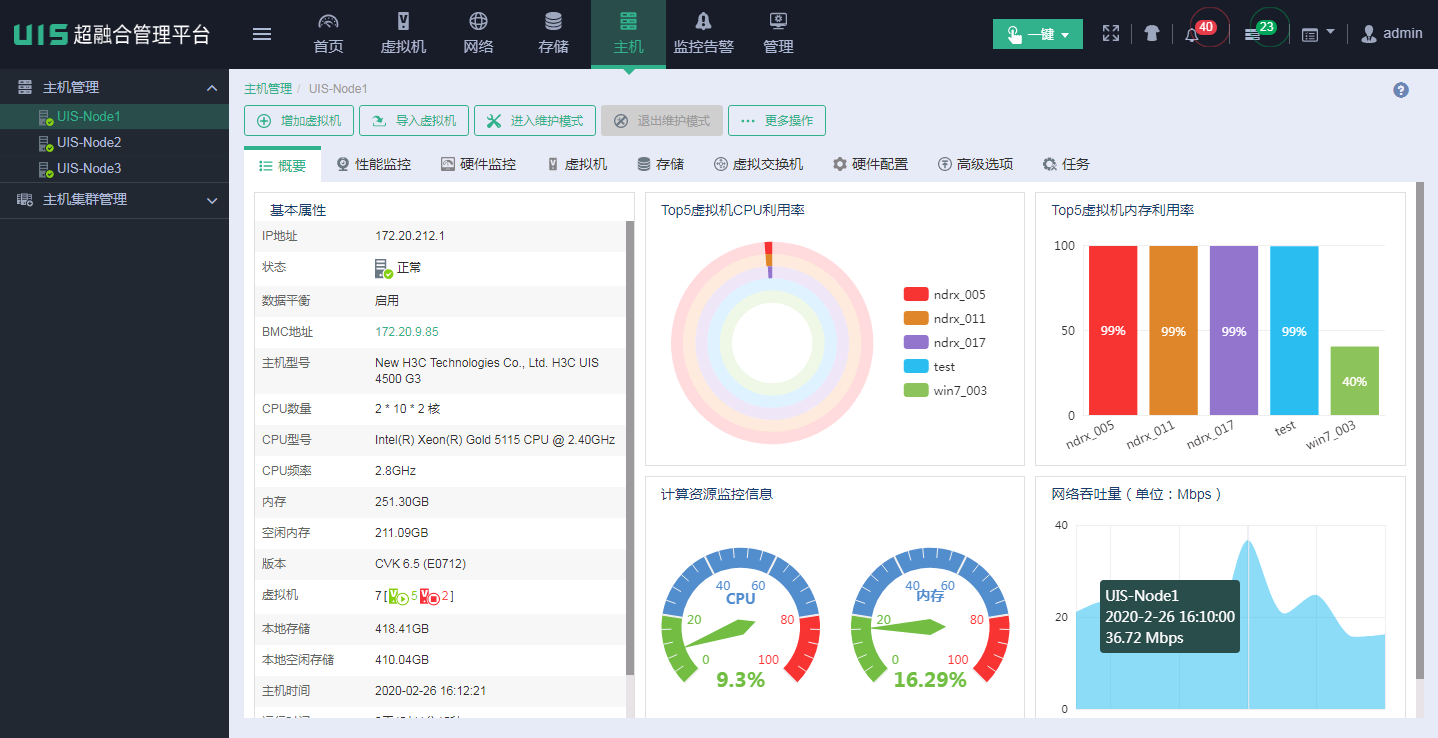Viewport: 1438px width, 738px height.
Task: Switch to the 硬件配置 tab
Action: [870, 164]
